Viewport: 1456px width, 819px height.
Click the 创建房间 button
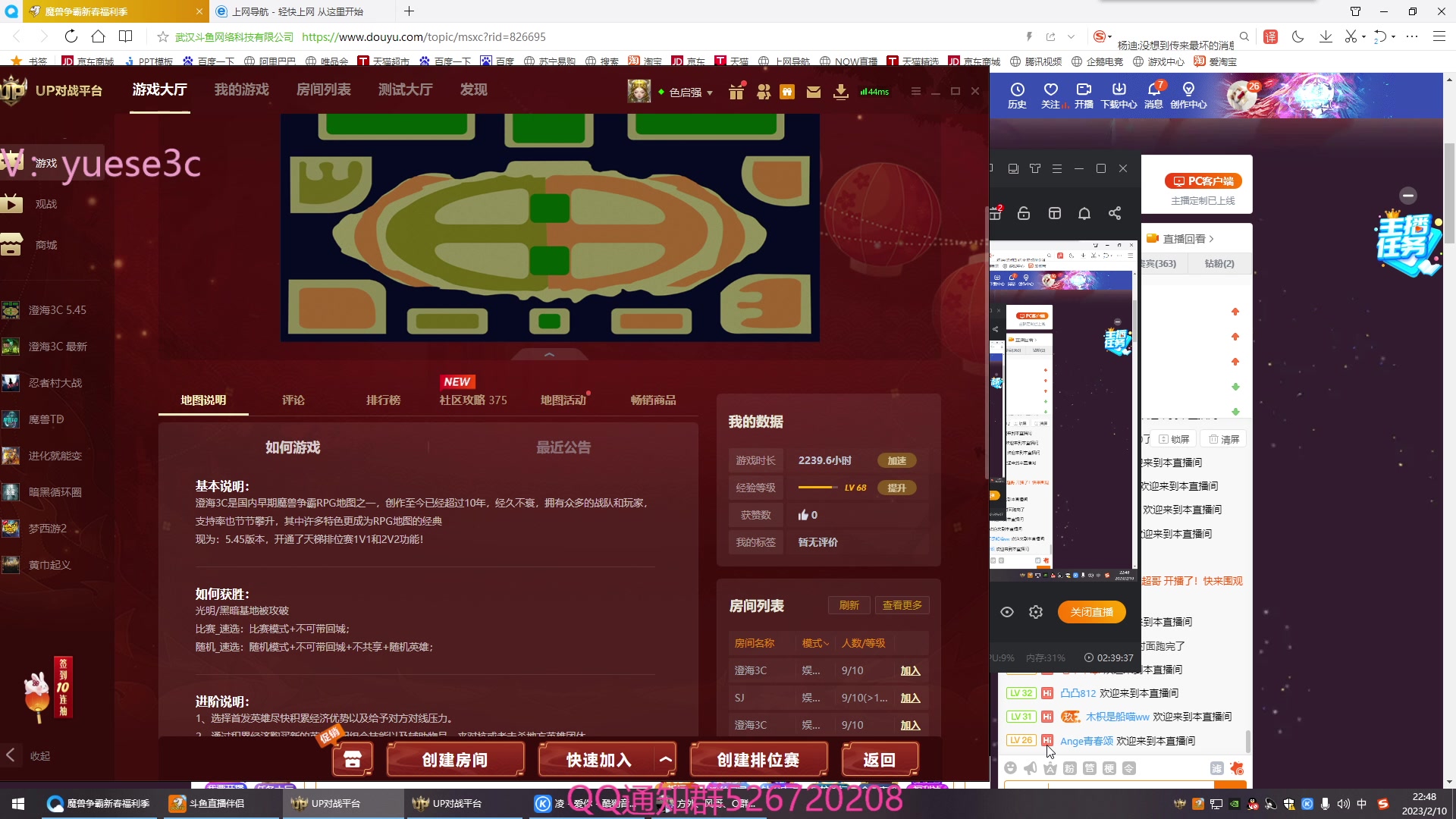point(455,759)
